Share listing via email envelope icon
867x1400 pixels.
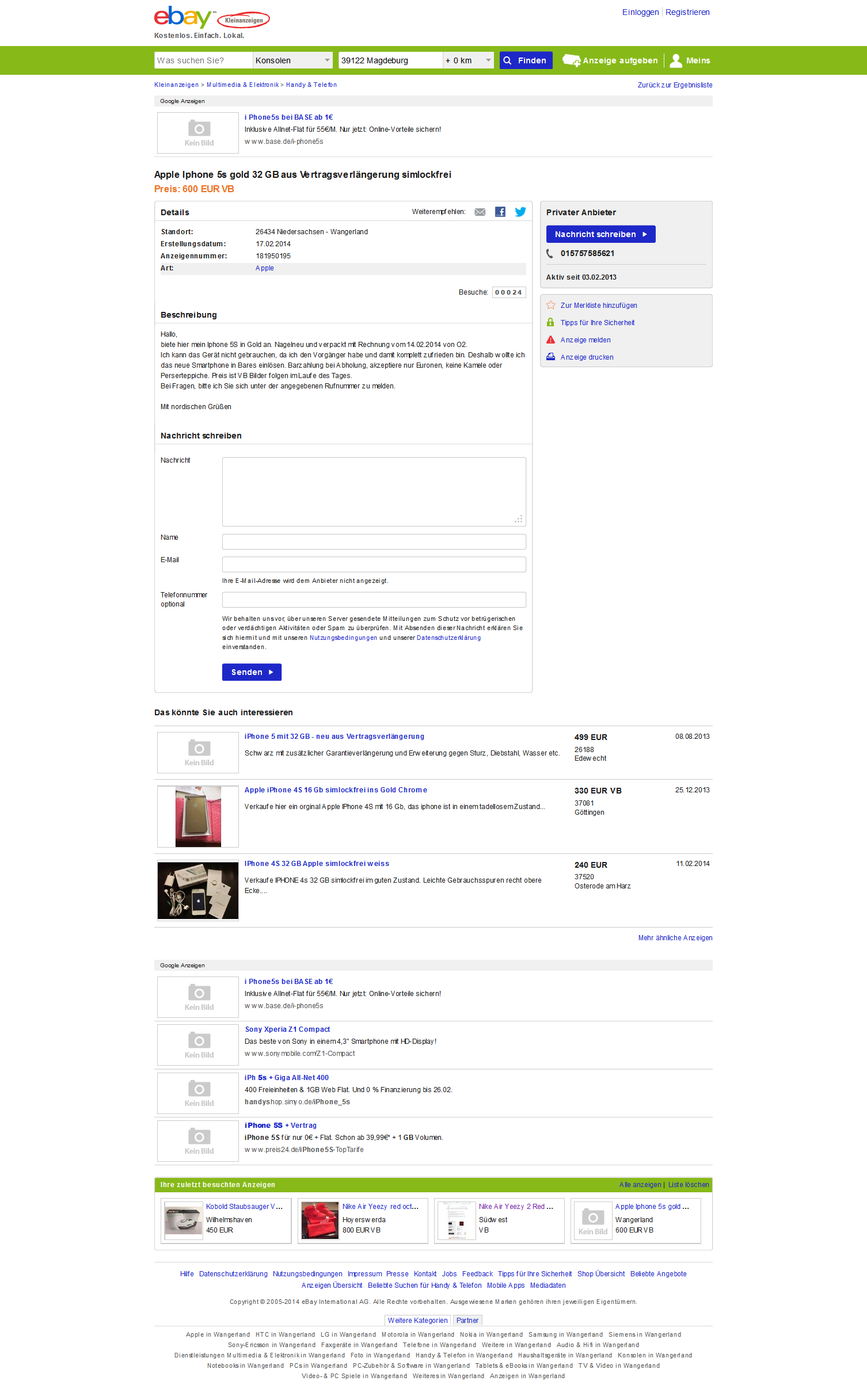(480, 212)
